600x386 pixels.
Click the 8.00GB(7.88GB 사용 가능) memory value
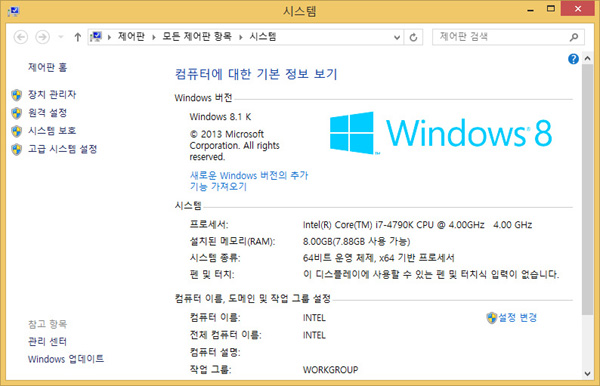[x=356, y=241]
